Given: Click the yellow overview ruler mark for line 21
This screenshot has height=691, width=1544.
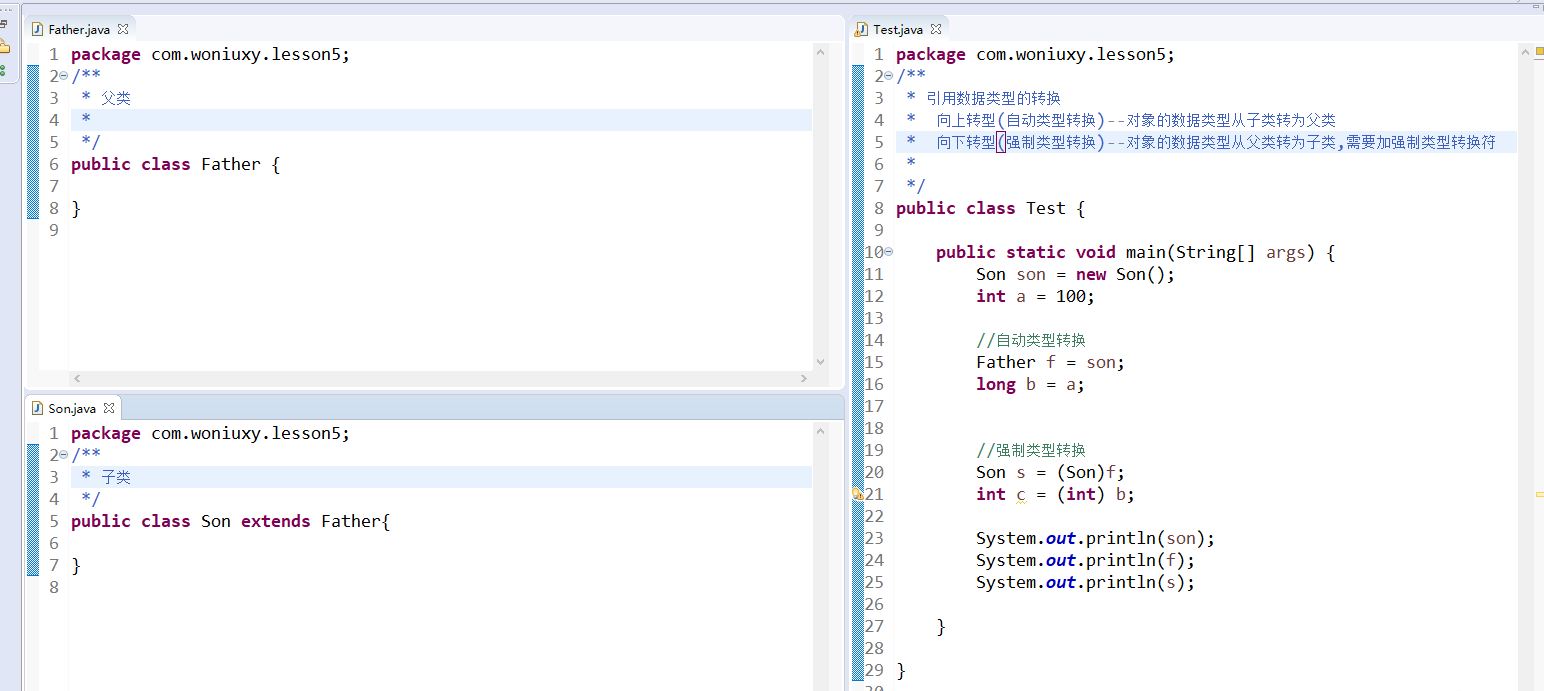Looking at the screenshot, I should tap(1539, 494).
